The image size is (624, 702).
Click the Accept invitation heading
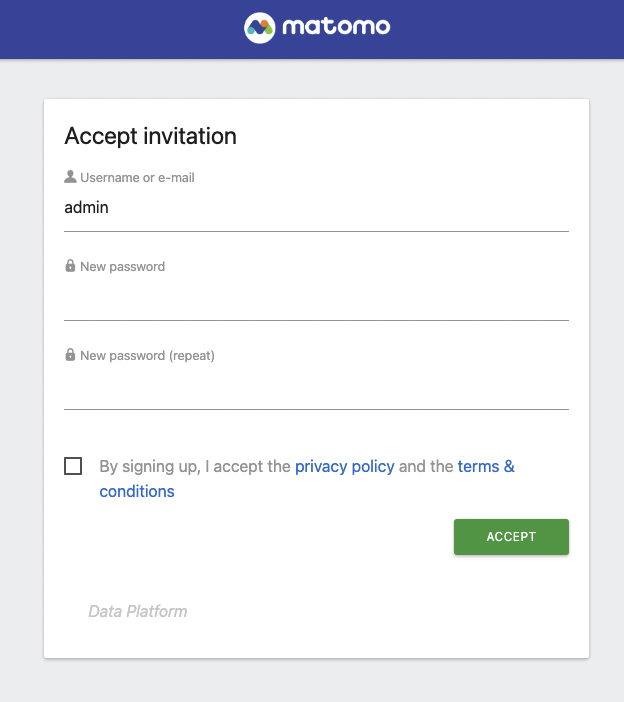[x=150, y=136]
